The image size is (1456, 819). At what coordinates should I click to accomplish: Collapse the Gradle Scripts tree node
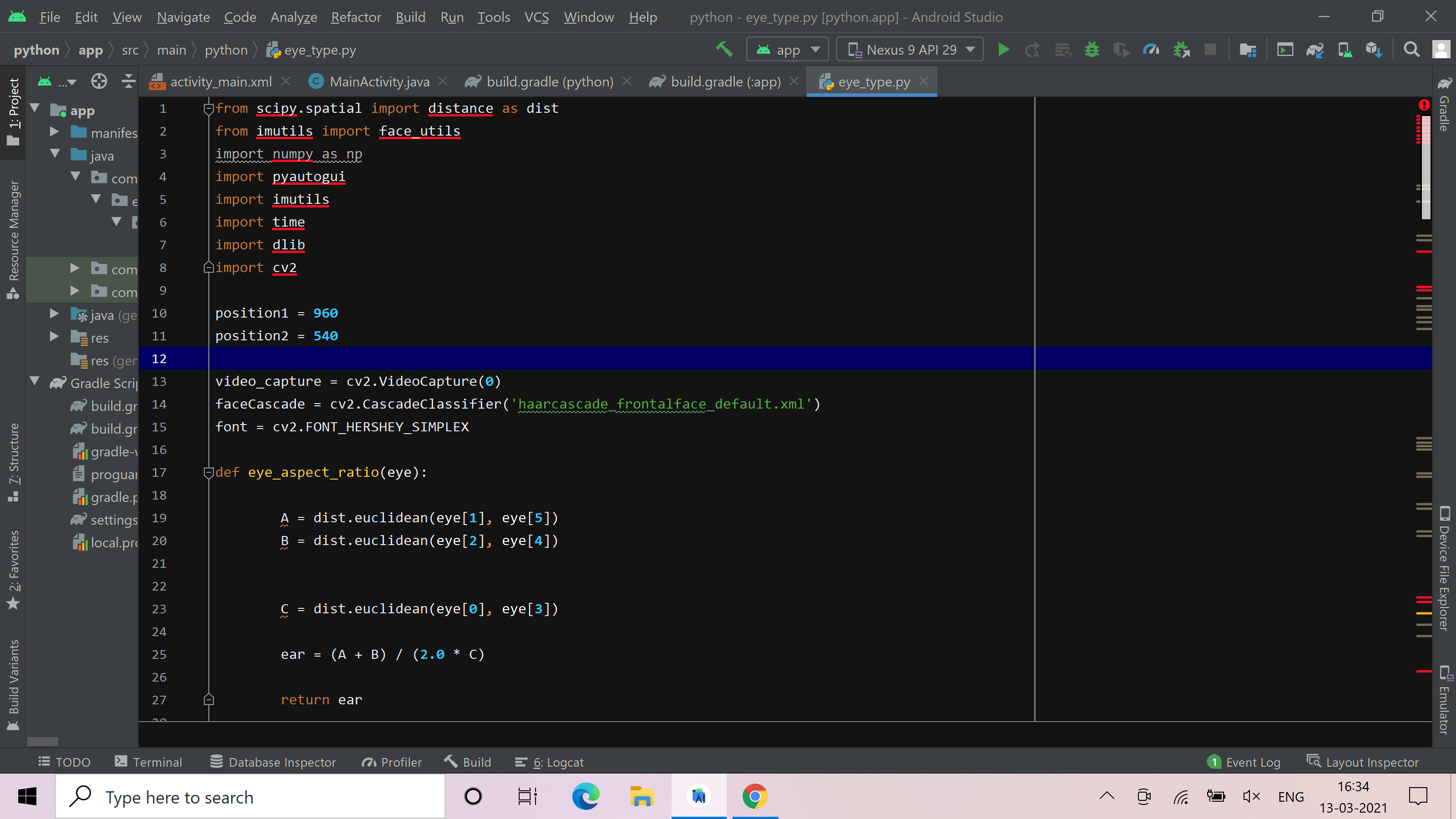point(35,382)
